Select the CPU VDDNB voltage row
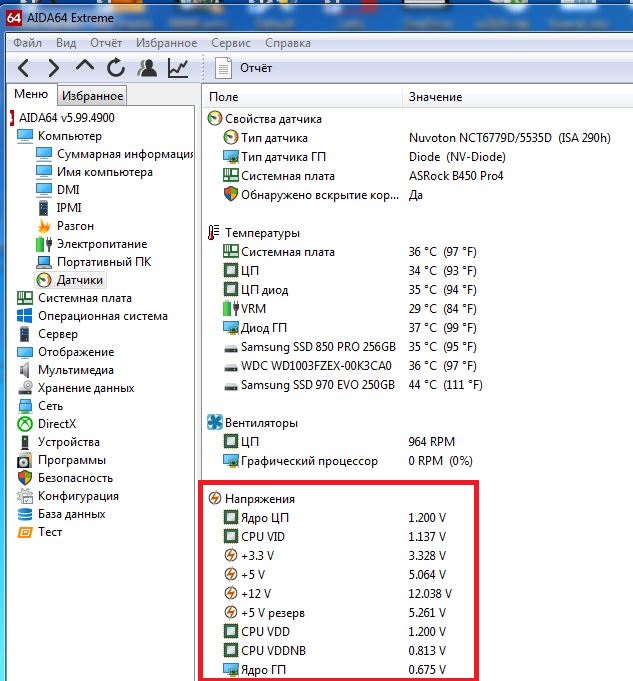The height and width of the screenshot is (681, 633). [335, 651]
